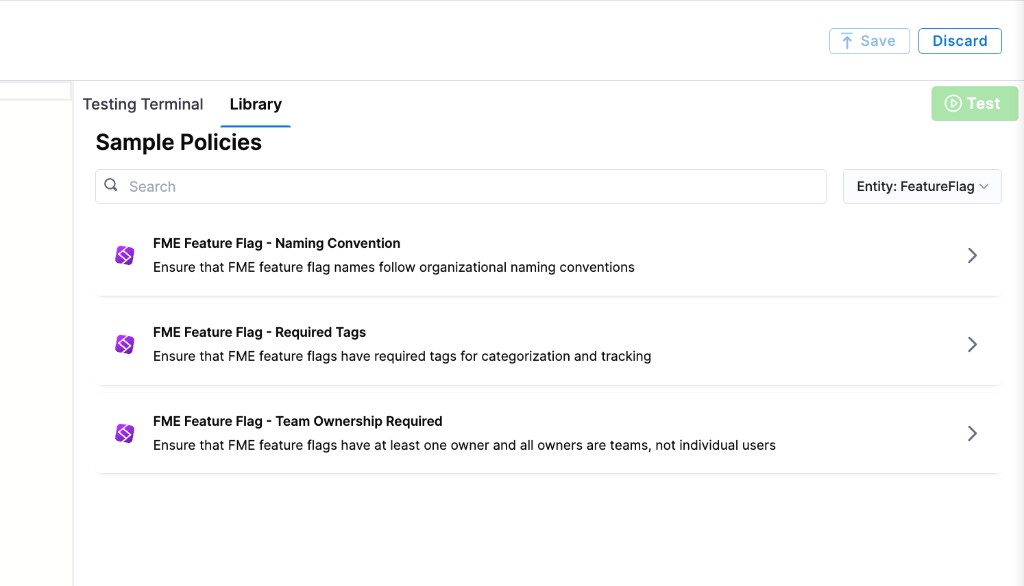Click the Discard button
Viewport: 1024px width, 586px height.
coord(959,40)
